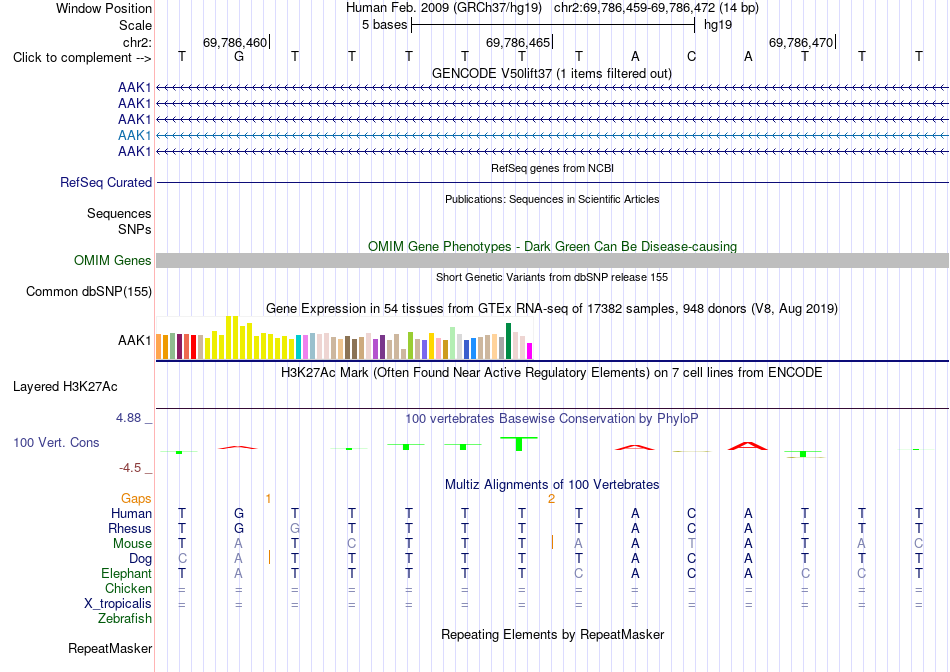Click the X_tropicalis species label

118,604
